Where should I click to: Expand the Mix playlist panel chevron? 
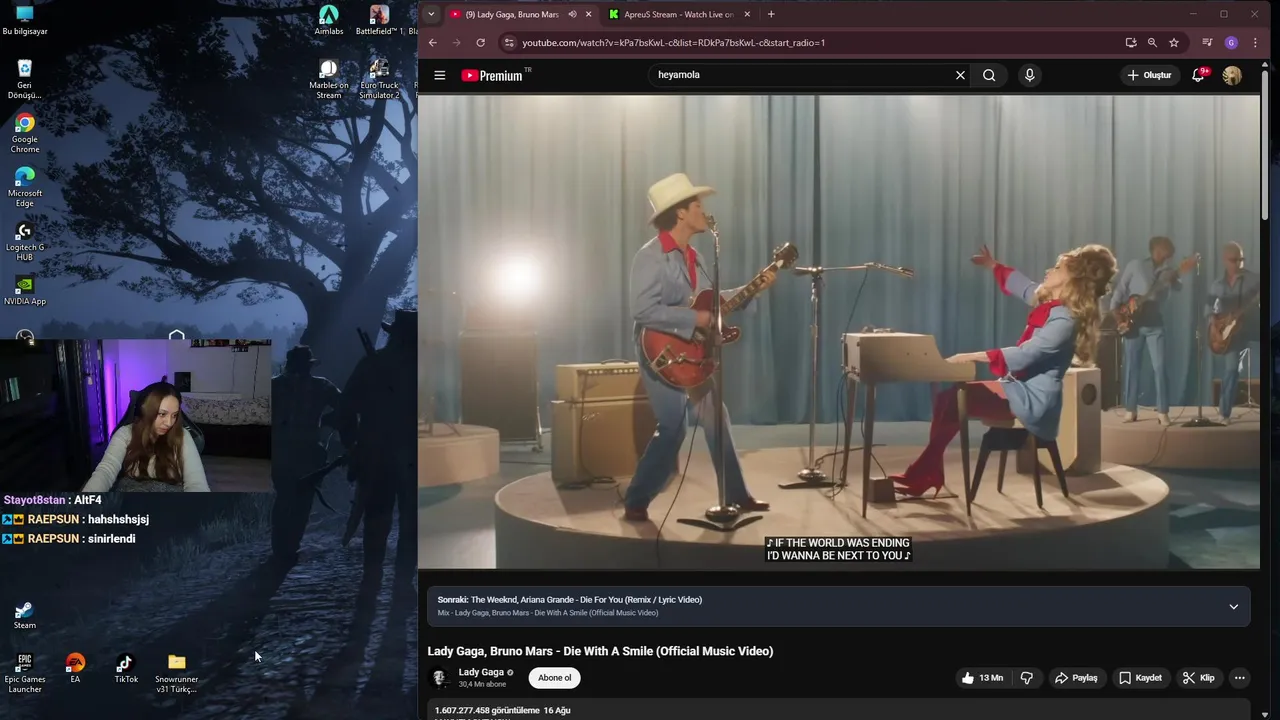click(1233, 607)
